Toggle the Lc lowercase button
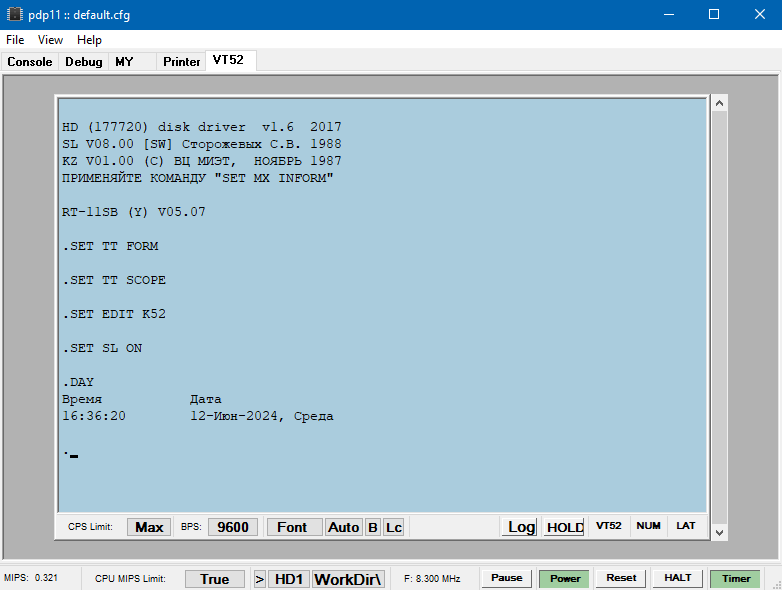 click(393, 527)
